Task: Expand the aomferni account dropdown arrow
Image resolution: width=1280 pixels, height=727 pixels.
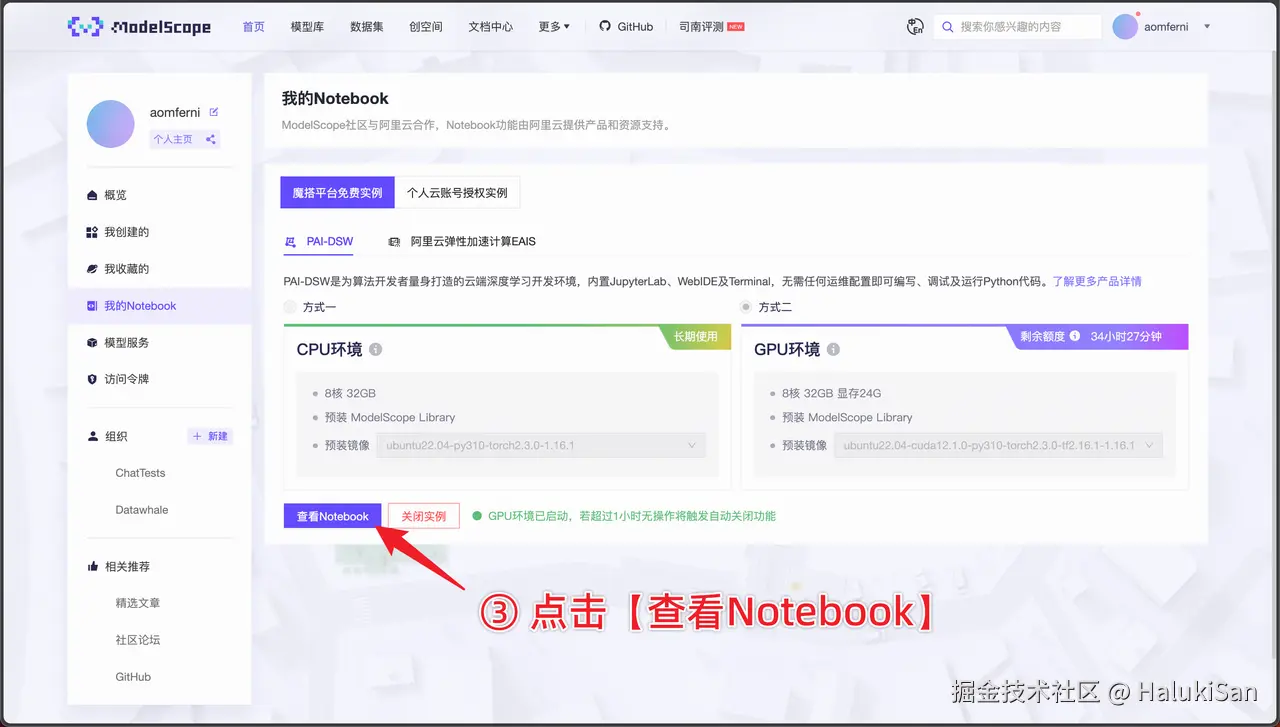Action: coord(1207,27)
